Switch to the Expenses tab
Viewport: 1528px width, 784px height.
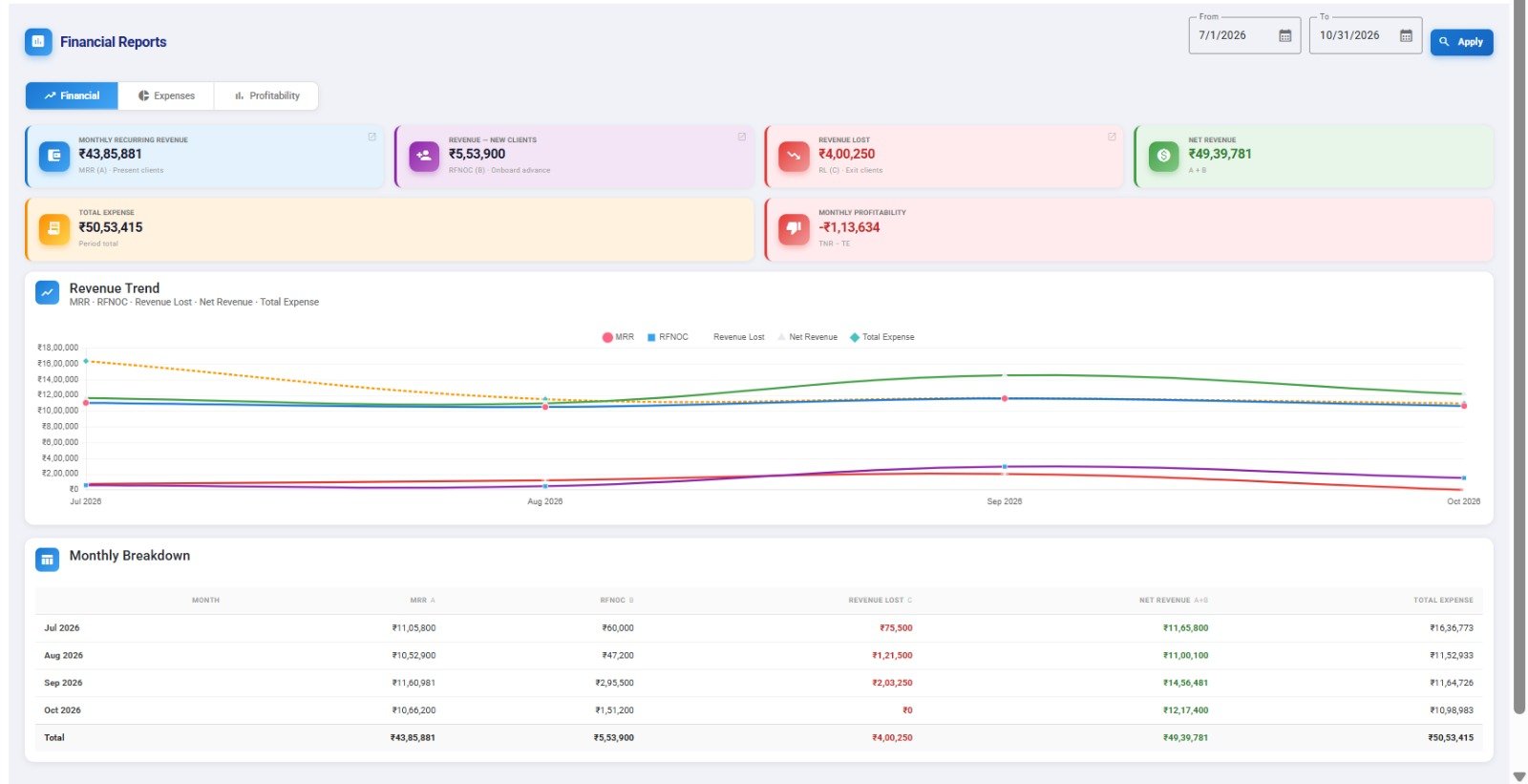click(166, 95)
